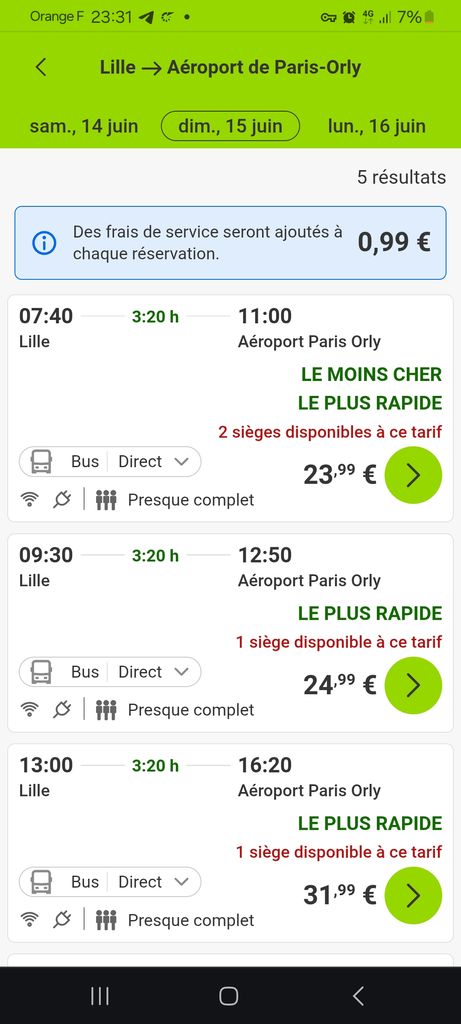The height and width of the screenshot is (1024, 461).
Task: Tap the back arrow in the green header
Action: pos(41,67)
